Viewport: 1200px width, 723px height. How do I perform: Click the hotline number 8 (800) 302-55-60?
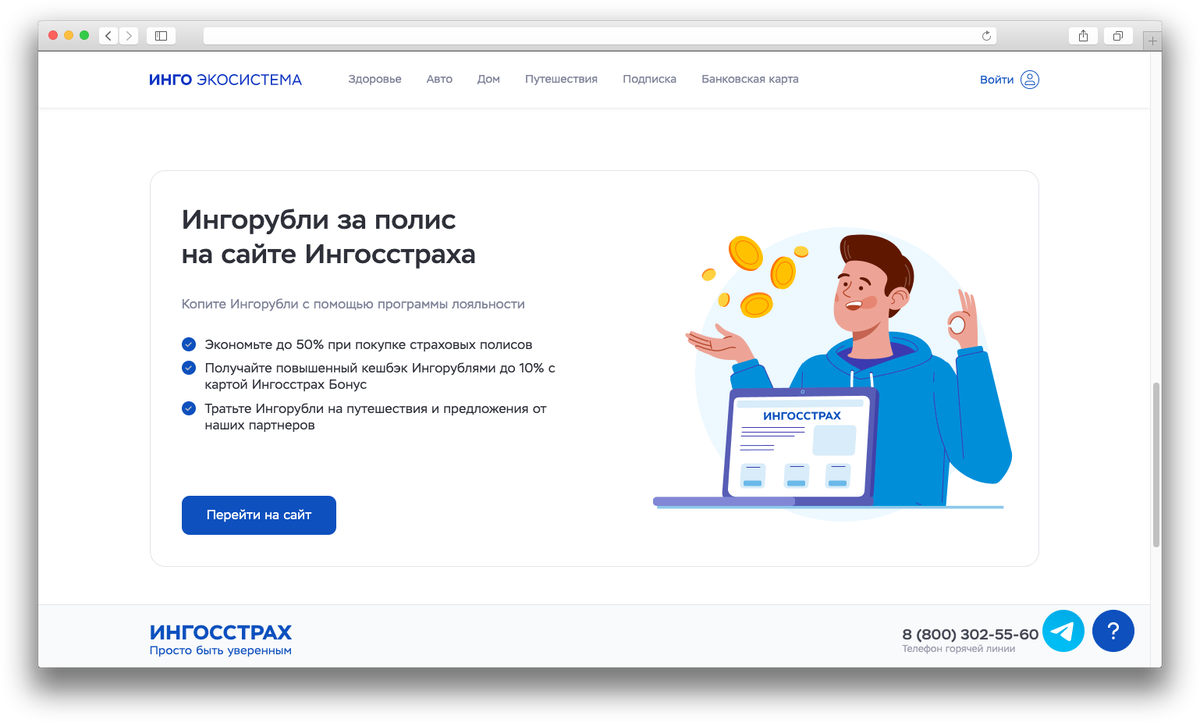point(970,634)
